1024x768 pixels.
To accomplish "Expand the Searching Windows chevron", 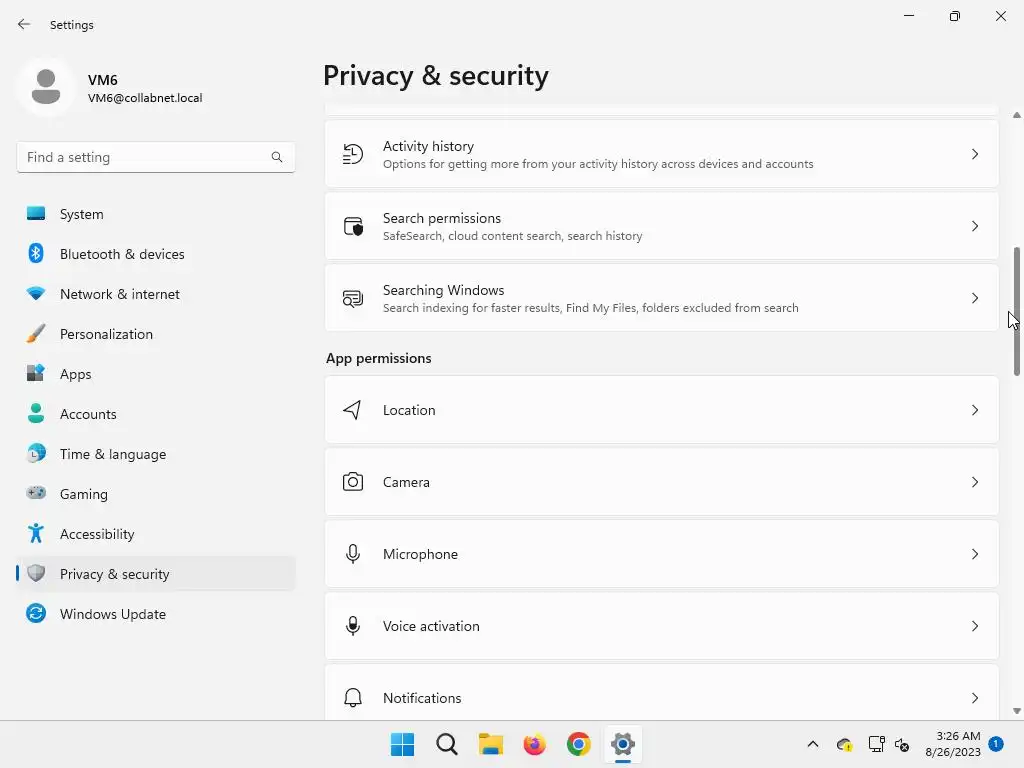I will coord(975,298).
